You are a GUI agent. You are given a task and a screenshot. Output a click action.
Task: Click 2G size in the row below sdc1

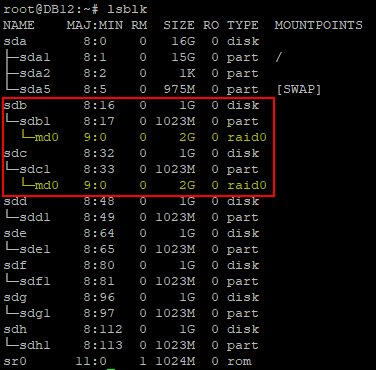click(187, 185)
